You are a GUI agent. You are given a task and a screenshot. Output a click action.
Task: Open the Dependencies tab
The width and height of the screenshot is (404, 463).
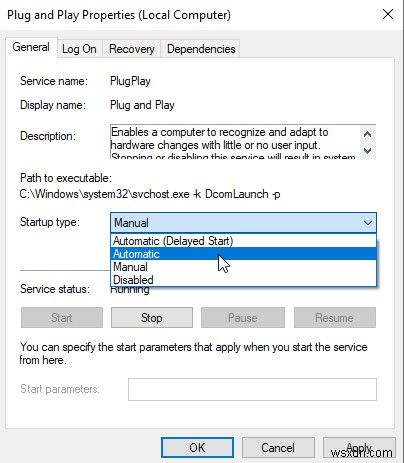[201, 49]
